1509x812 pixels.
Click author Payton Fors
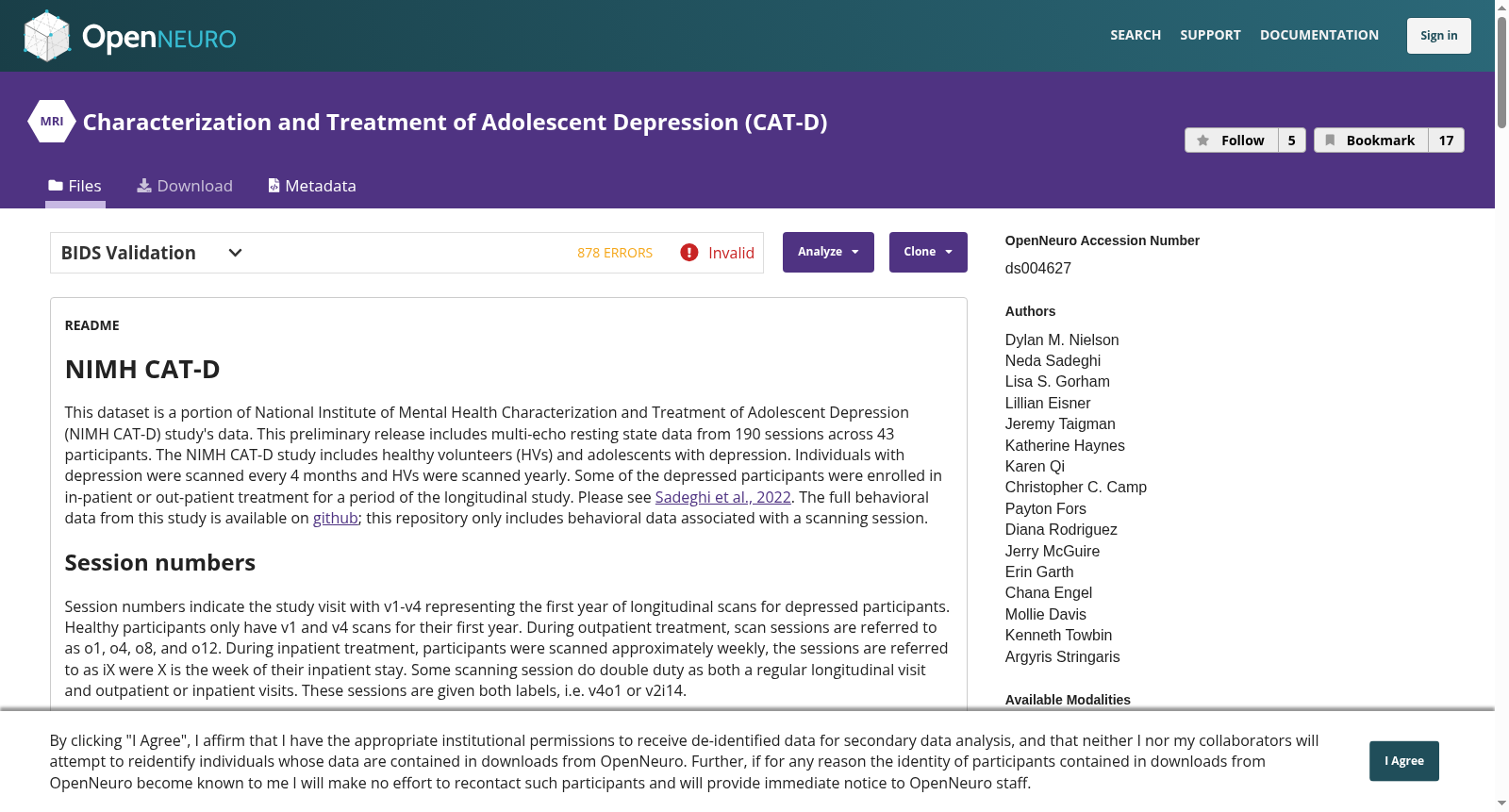tap(1046, 508)
